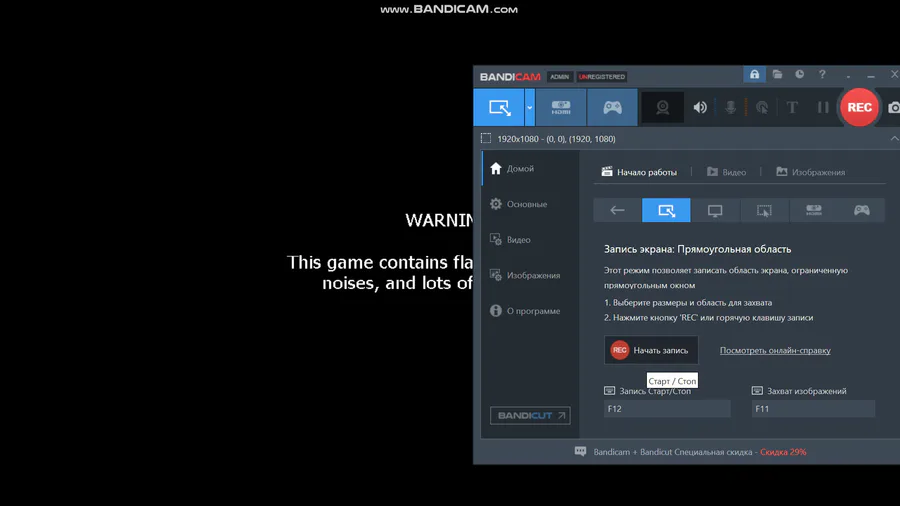Start recording with big red REC button

[859, 107]
